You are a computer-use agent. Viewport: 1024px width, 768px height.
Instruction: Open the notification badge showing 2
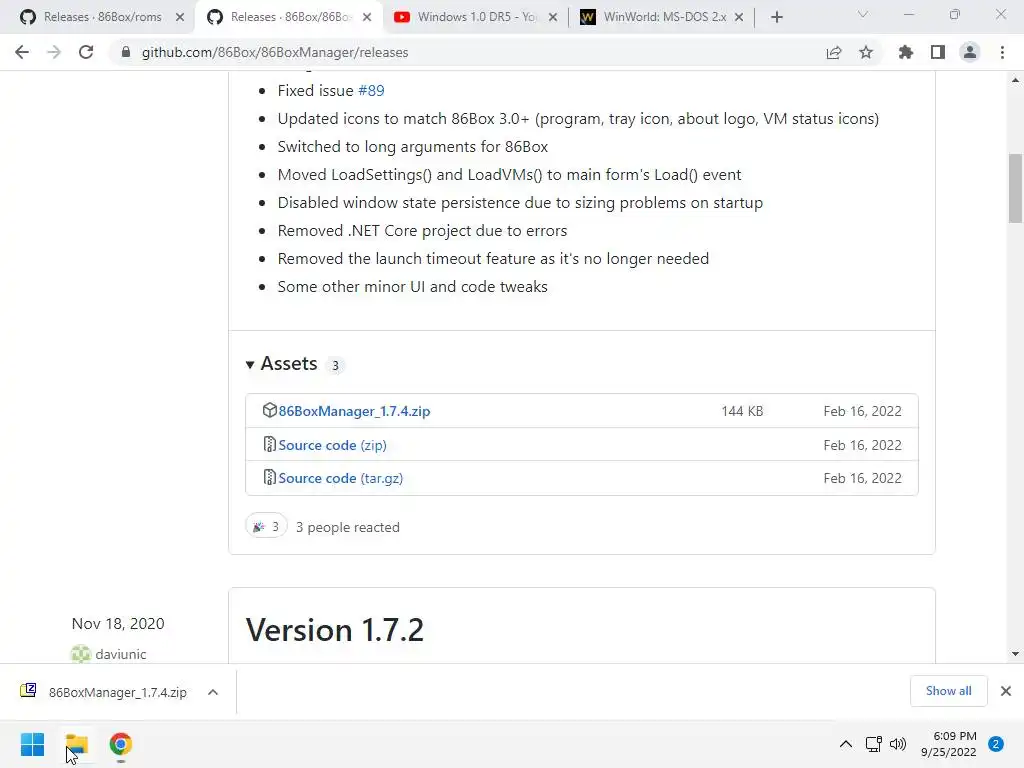click(996, 744)
